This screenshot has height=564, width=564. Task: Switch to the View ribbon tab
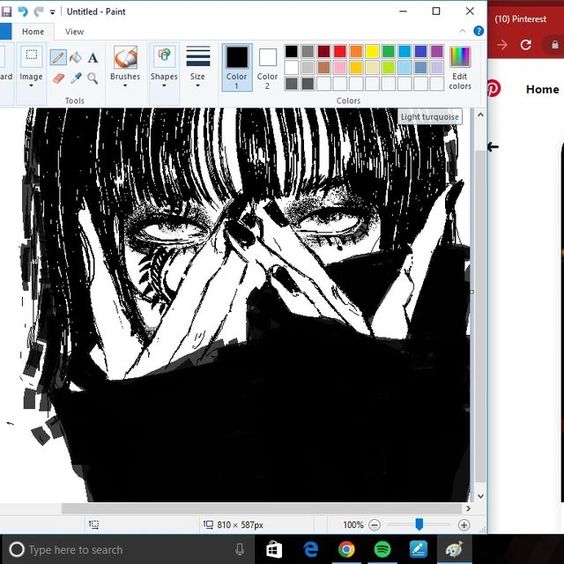(x=74, y=32)
